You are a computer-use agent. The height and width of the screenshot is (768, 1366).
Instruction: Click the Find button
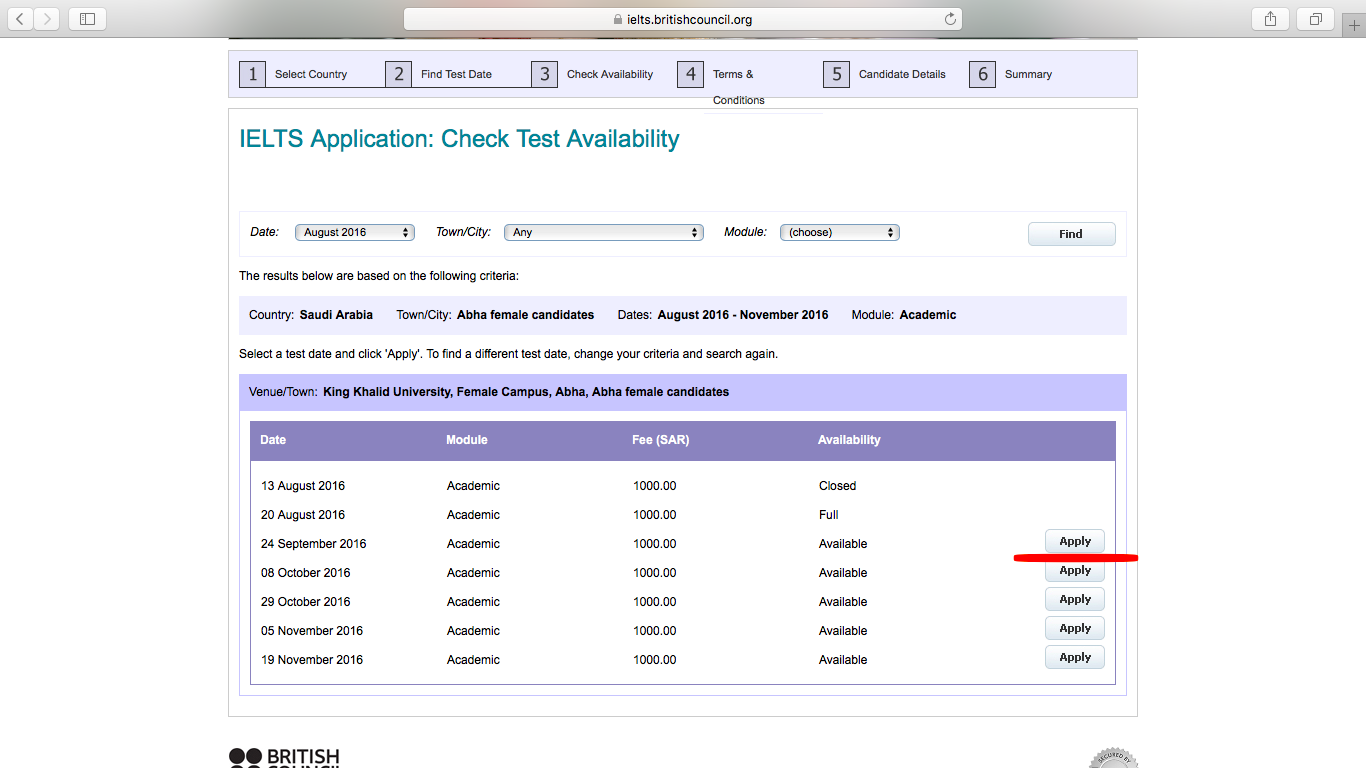tap(1071, 234)
